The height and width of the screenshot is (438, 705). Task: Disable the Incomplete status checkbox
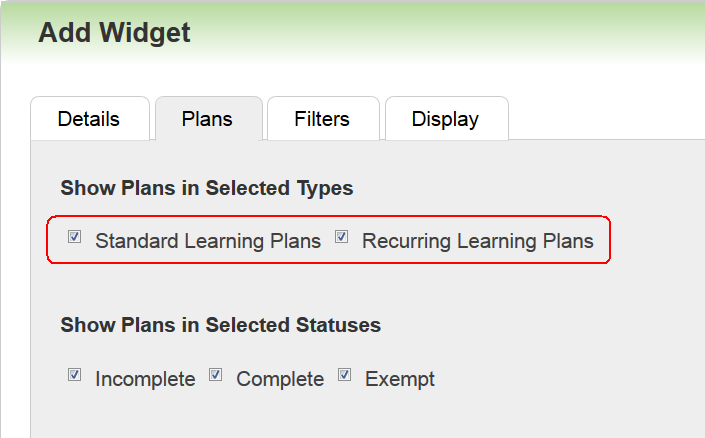74,375
